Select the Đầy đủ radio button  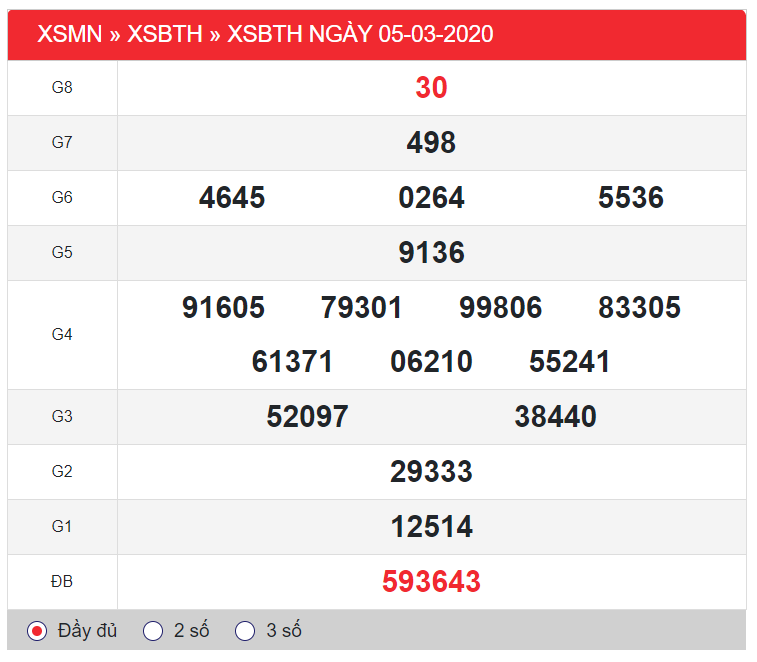[x=37, y=631]
